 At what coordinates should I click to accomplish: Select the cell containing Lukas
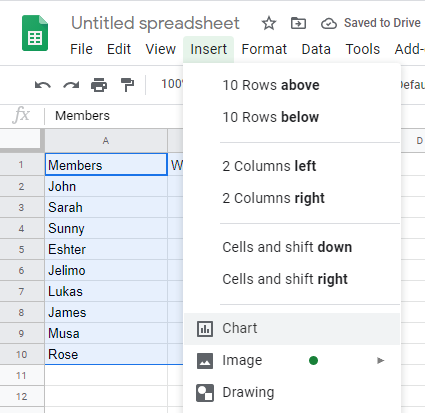[x=106, y=291]
